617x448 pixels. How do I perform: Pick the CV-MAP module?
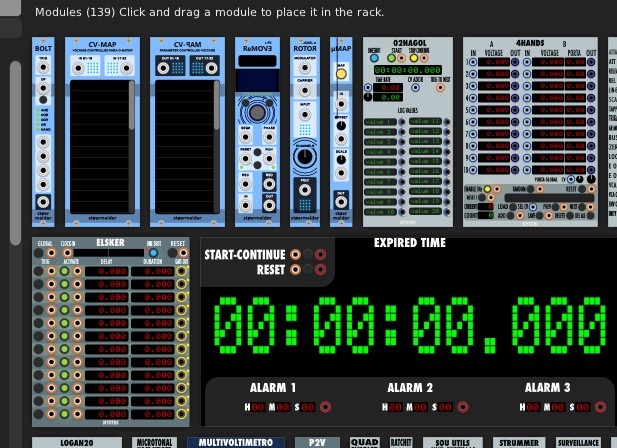102,132
